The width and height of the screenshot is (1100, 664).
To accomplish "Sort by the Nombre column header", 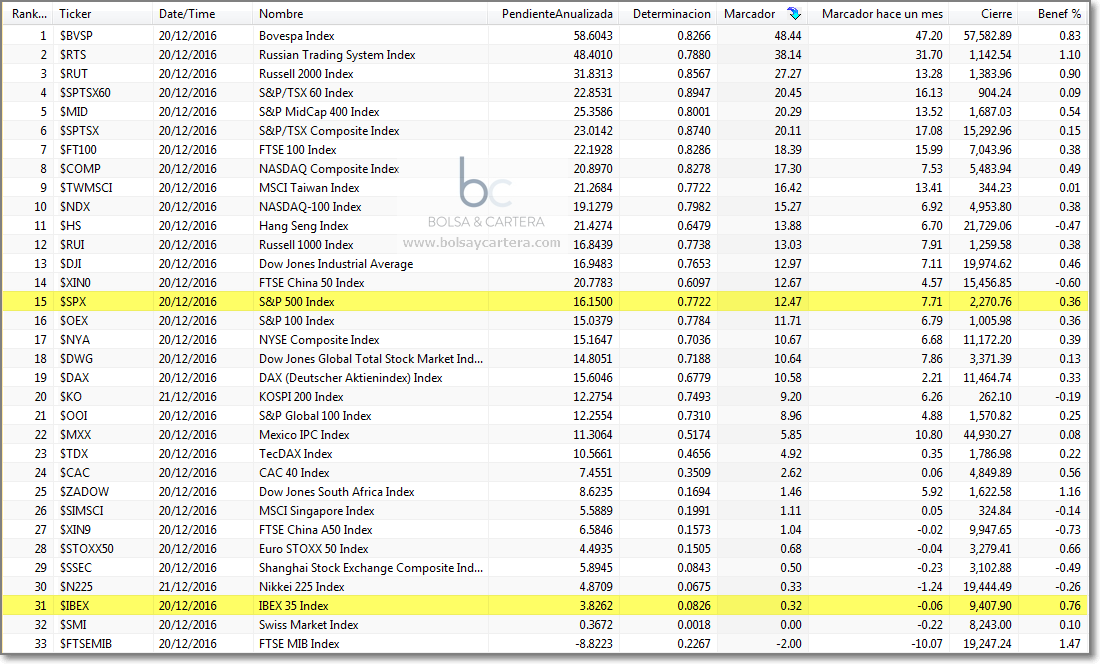I will pos(281,13).
